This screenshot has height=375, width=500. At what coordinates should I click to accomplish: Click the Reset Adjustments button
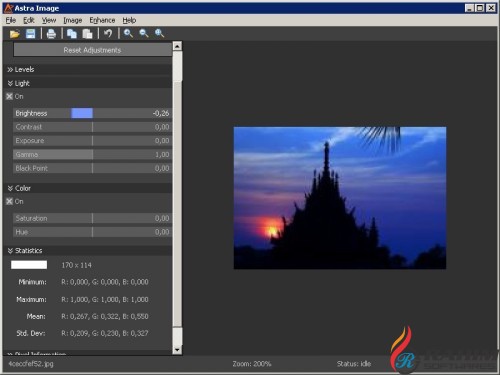pos(92,50)
